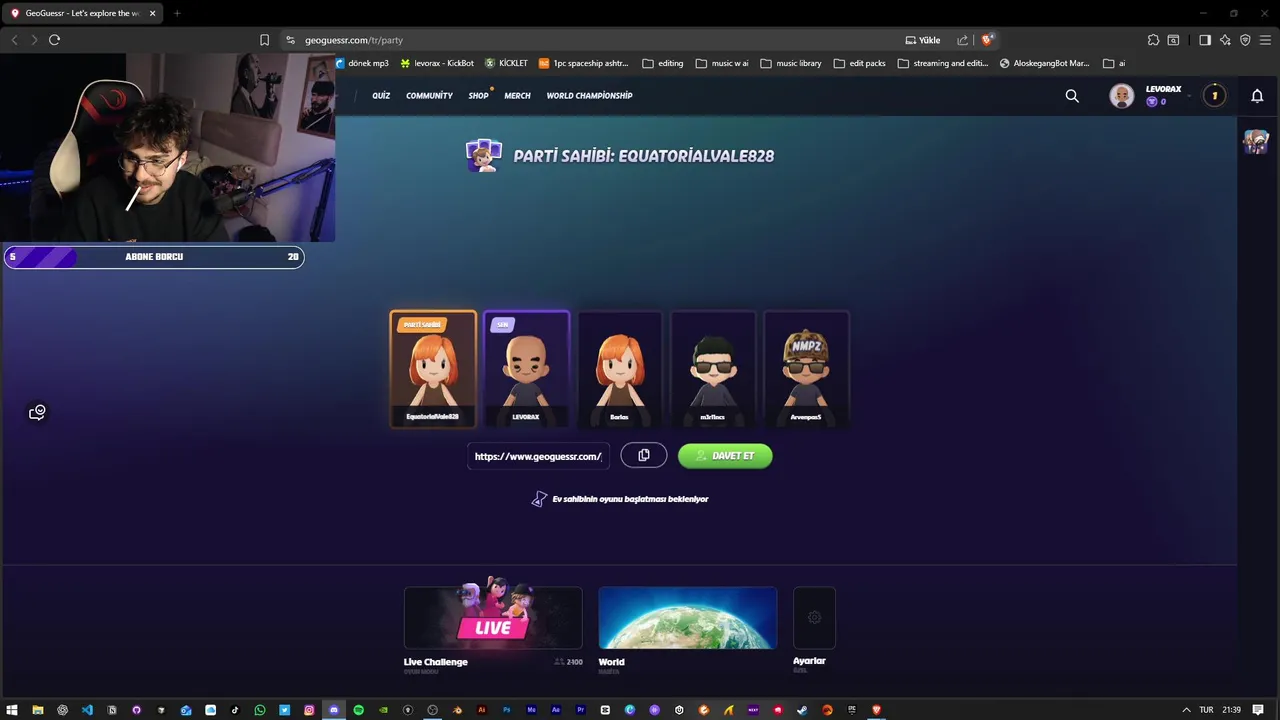Open the dönek mp3 bookmark

(x=362, y=63)
